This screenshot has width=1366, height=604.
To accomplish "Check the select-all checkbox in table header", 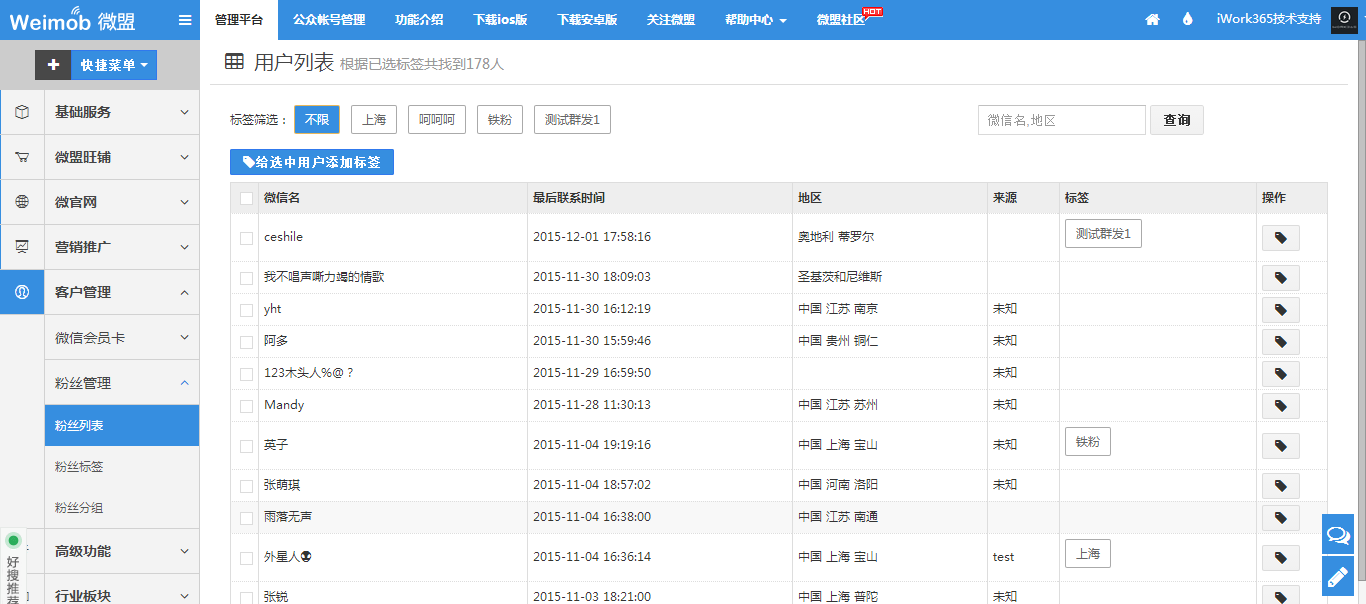I will tap(247, 198).
